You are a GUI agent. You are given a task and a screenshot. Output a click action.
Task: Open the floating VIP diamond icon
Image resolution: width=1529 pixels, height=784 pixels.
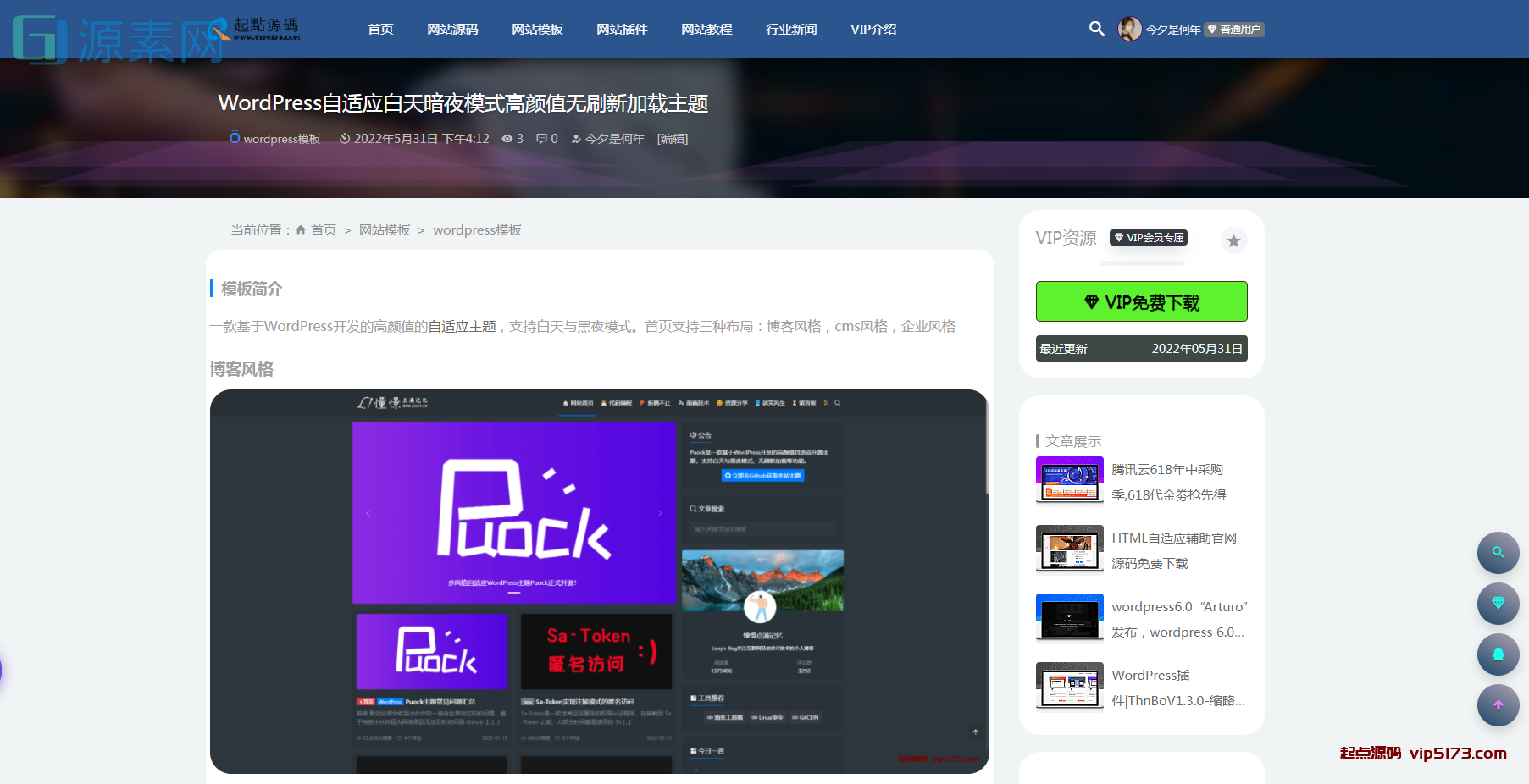1498,604
